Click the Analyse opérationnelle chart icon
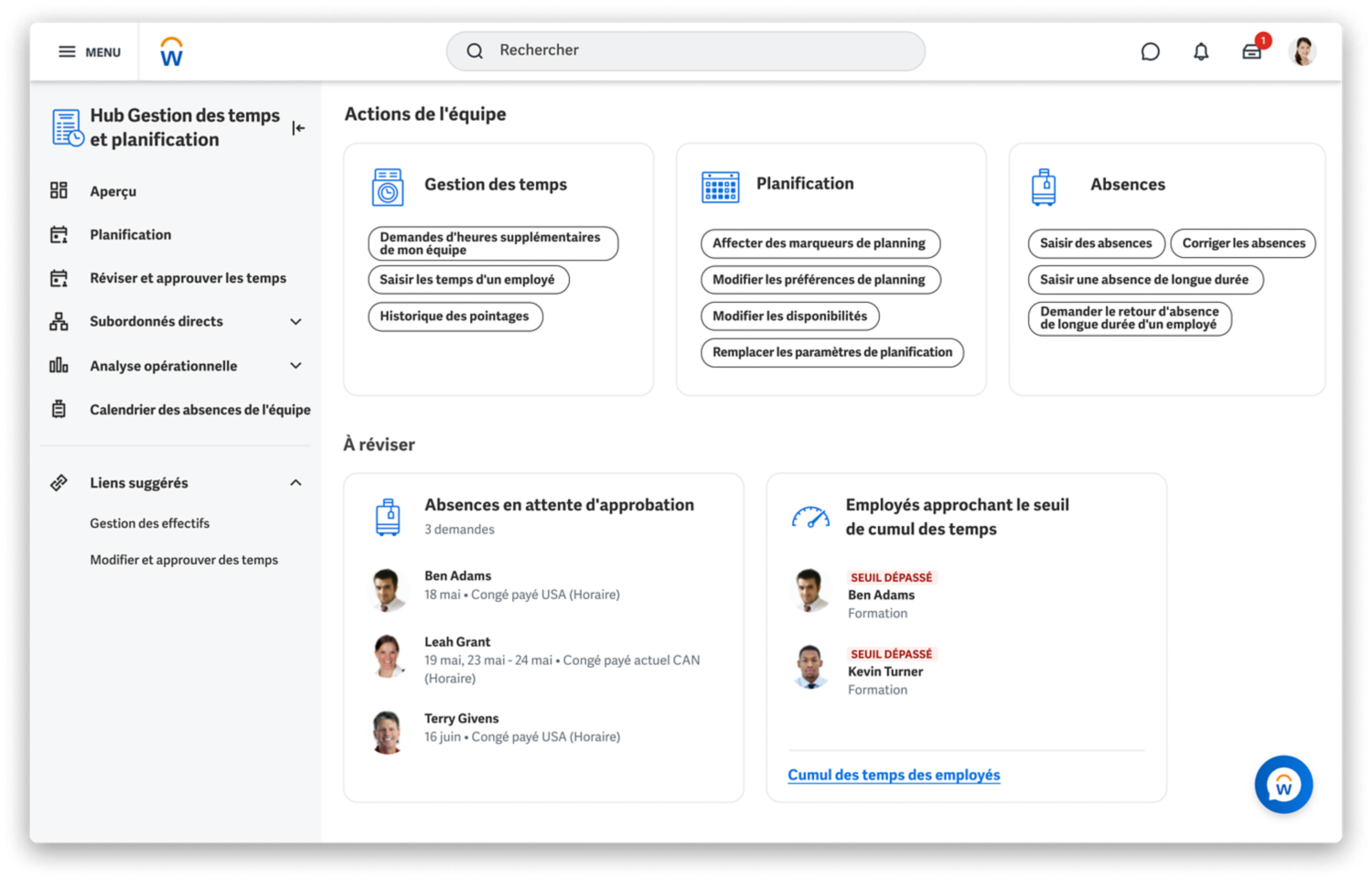Image resolution: width=1372 pixels, height=880 pixels. click(x=59, y=365)
